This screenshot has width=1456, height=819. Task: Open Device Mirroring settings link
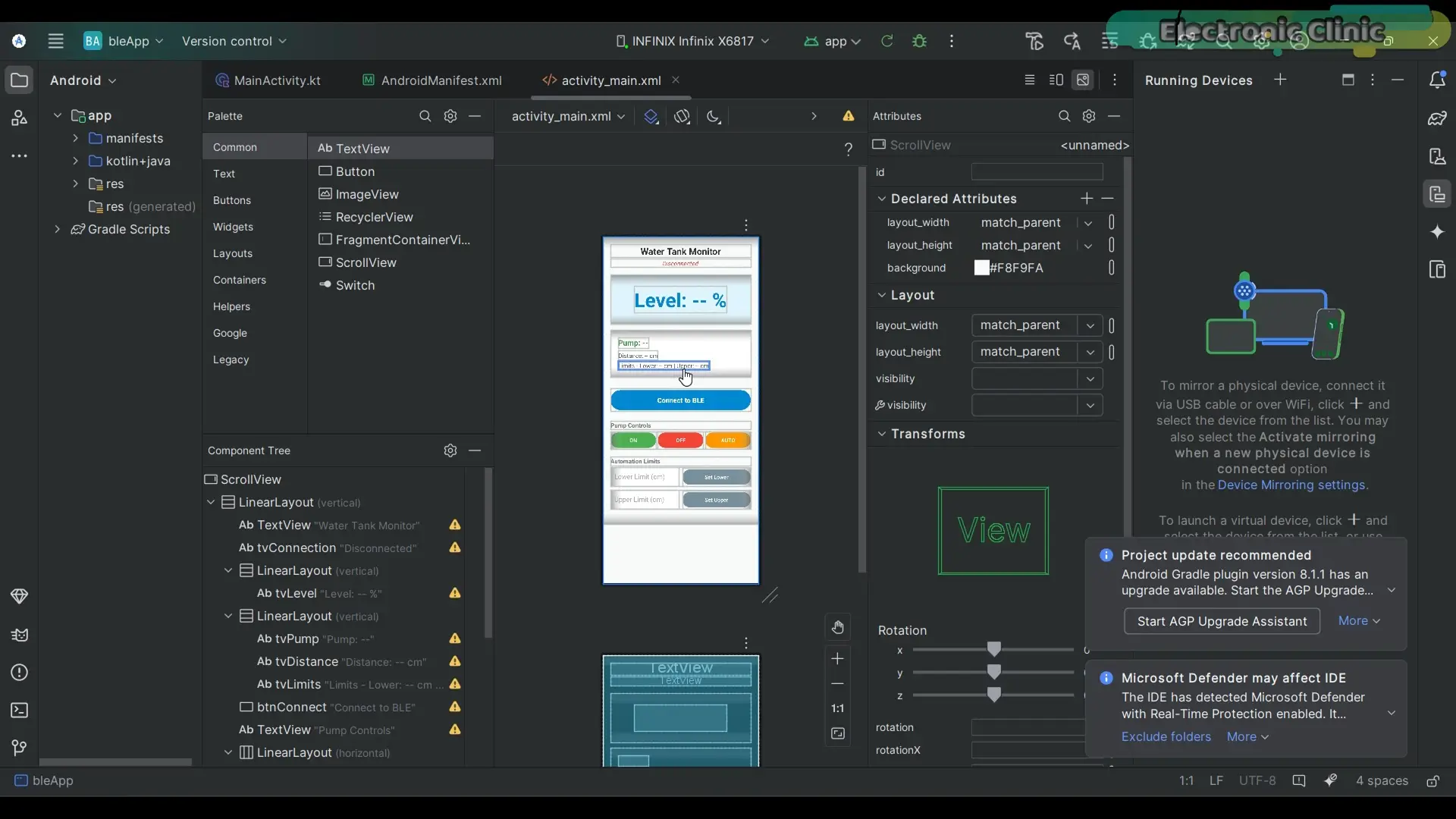pyautogui.click(x=1291, y=485)
